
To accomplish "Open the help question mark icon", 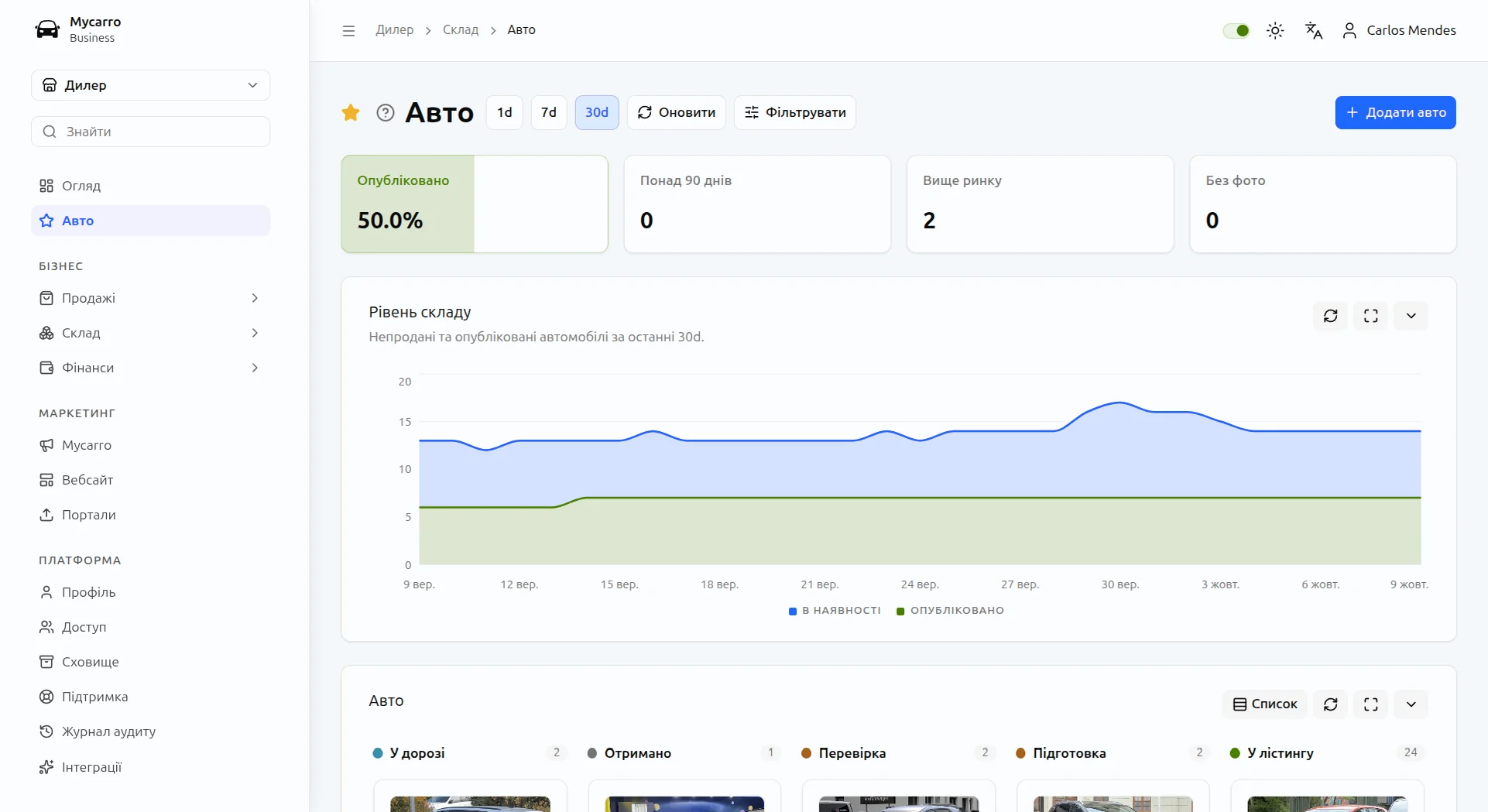I will point(386,113).
